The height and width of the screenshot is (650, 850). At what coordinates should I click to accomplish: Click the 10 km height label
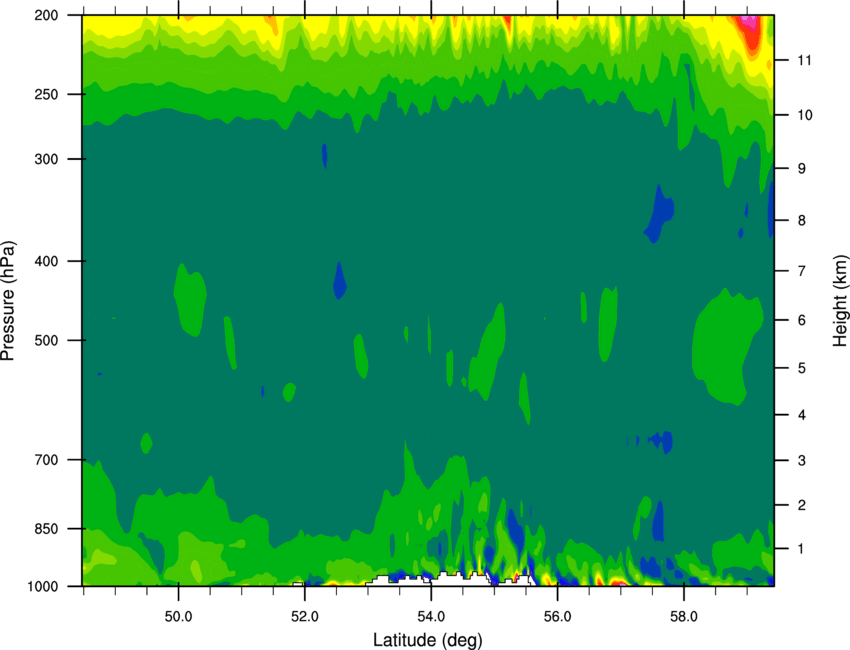pyautogui.click(x=804, y=115)
